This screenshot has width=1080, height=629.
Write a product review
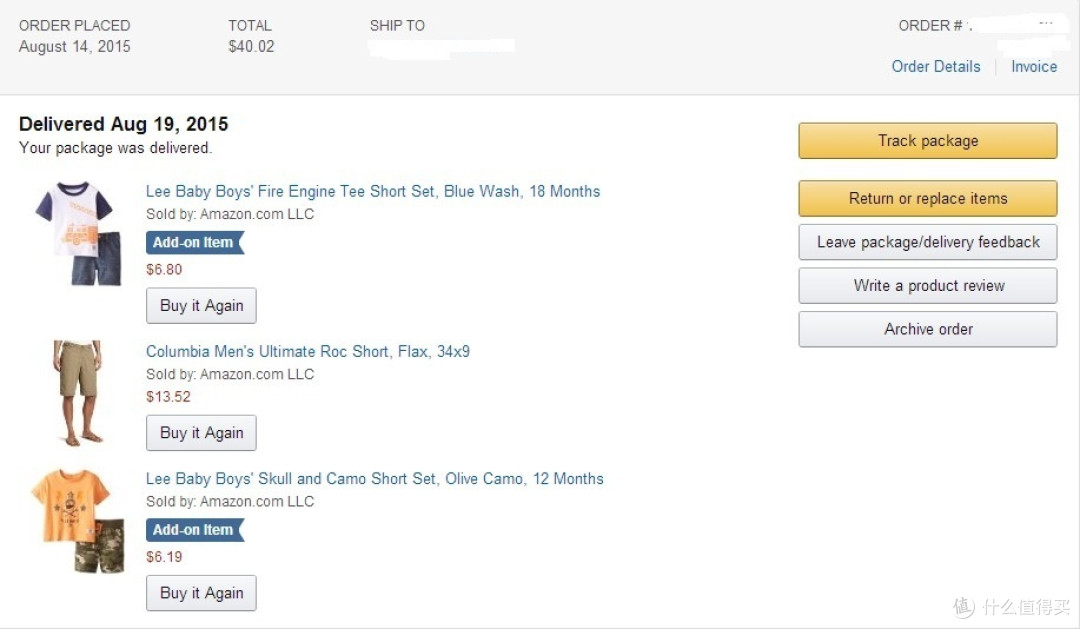[927, 285]
